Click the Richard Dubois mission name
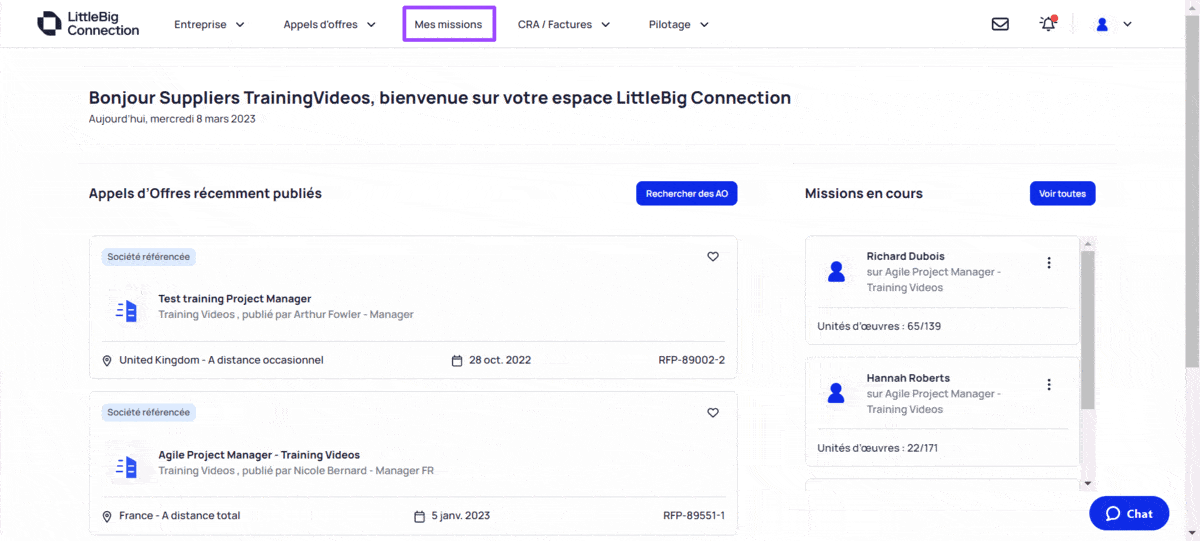1200x541 pixels. click(905, 256)
